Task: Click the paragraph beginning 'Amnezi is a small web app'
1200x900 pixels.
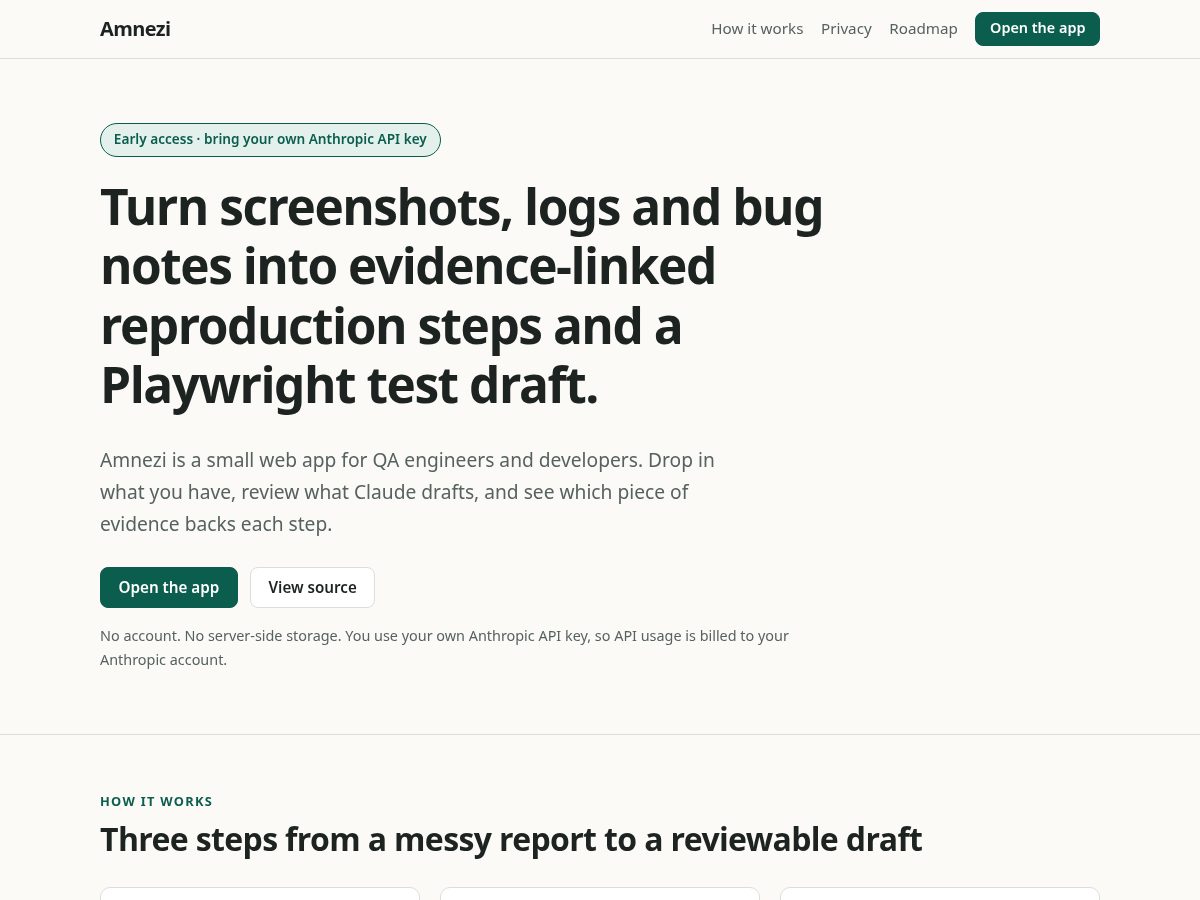Action: pos(407,492)
